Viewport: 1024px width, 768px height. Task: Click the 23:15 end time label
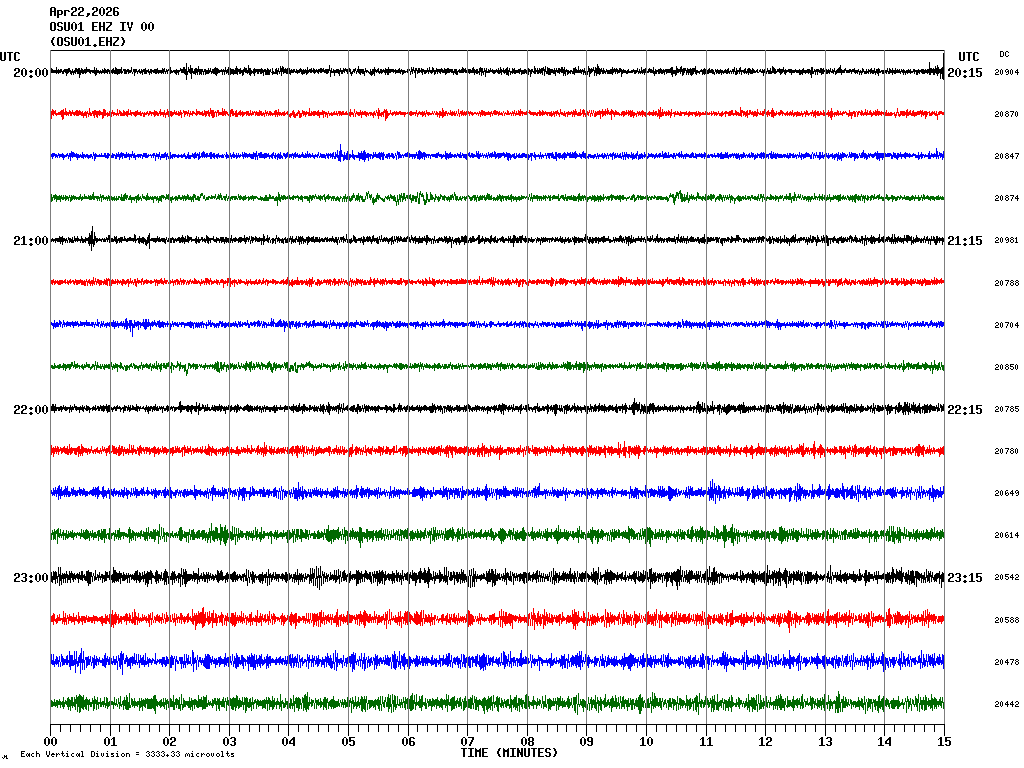(965, 578)
